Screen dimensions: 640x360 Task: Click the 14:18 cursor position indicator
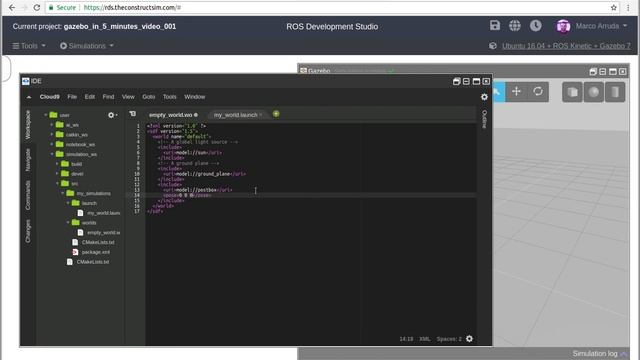(x=406, y=339)
